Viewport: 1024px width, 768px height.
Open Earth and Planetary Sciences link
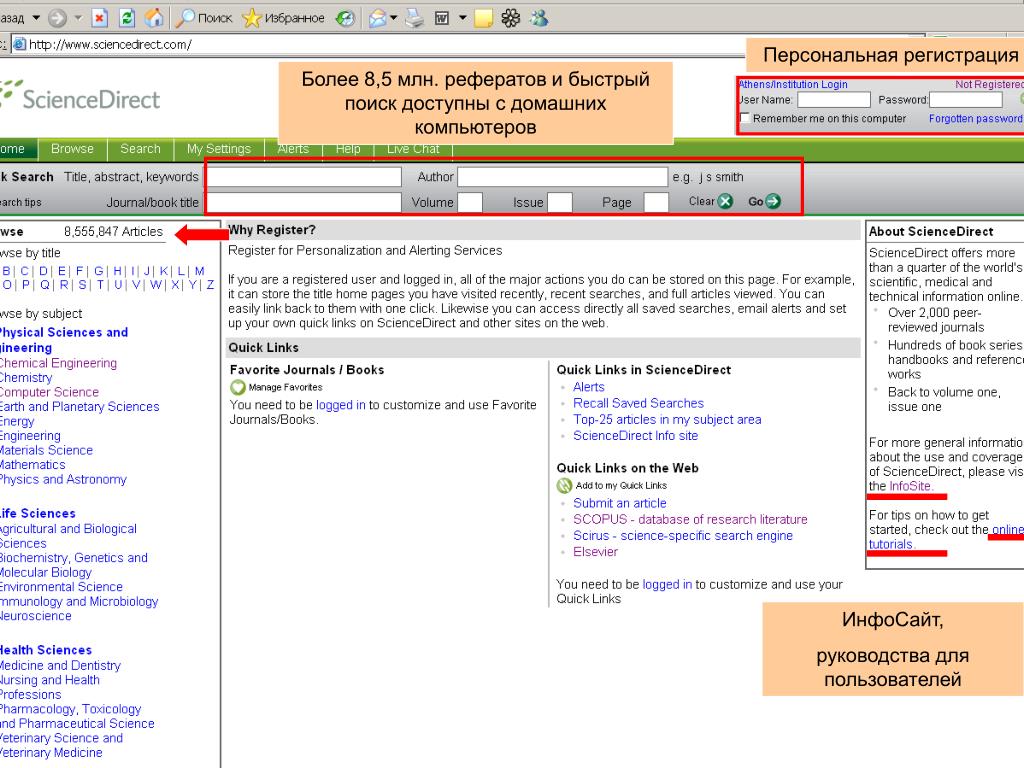point(79,406)
